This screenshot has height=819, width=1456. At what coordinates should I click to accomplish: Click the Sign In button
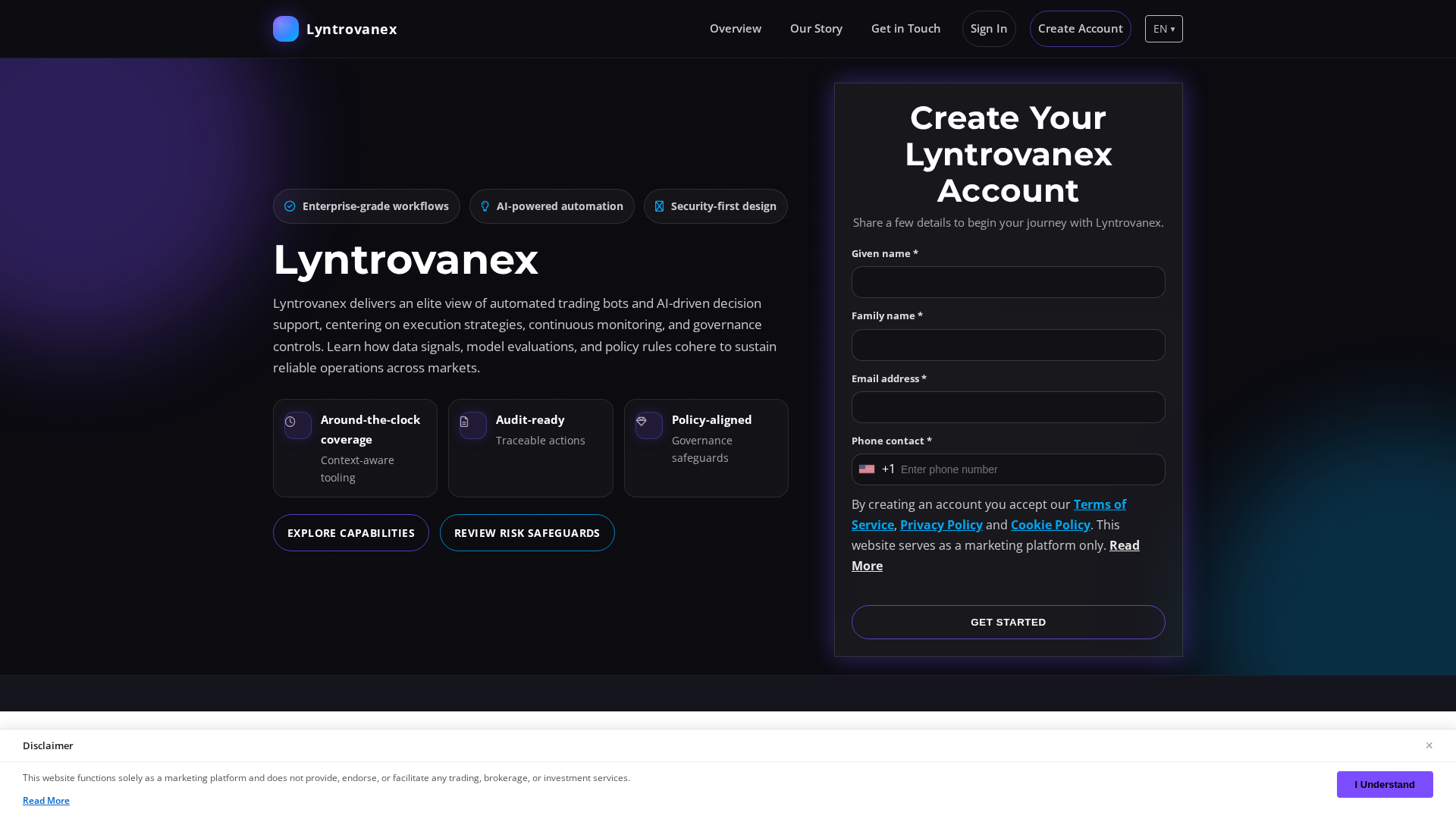tap(989, 29)
